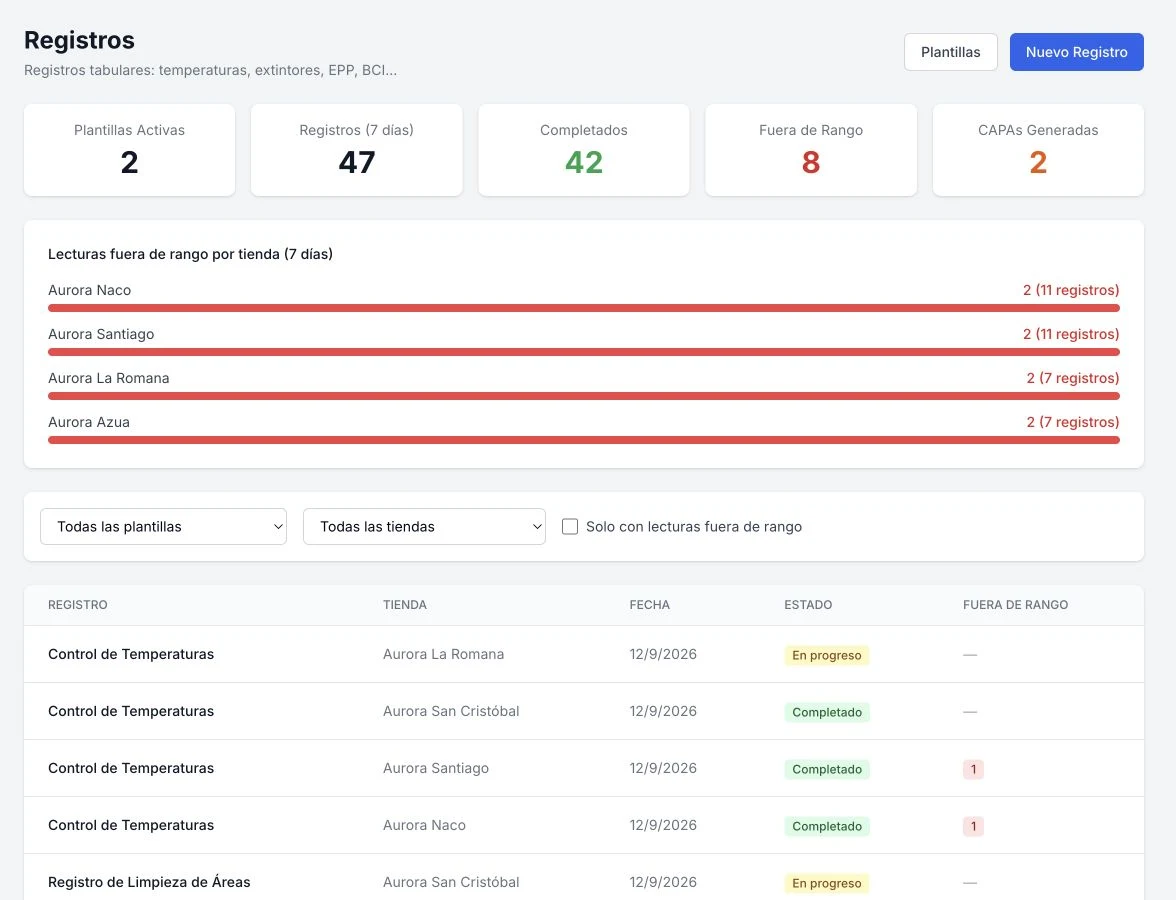Click the Aurora Azua red progress bar
The width and height of the screenshot is (1176, 900).
click(x=584, y=440)
